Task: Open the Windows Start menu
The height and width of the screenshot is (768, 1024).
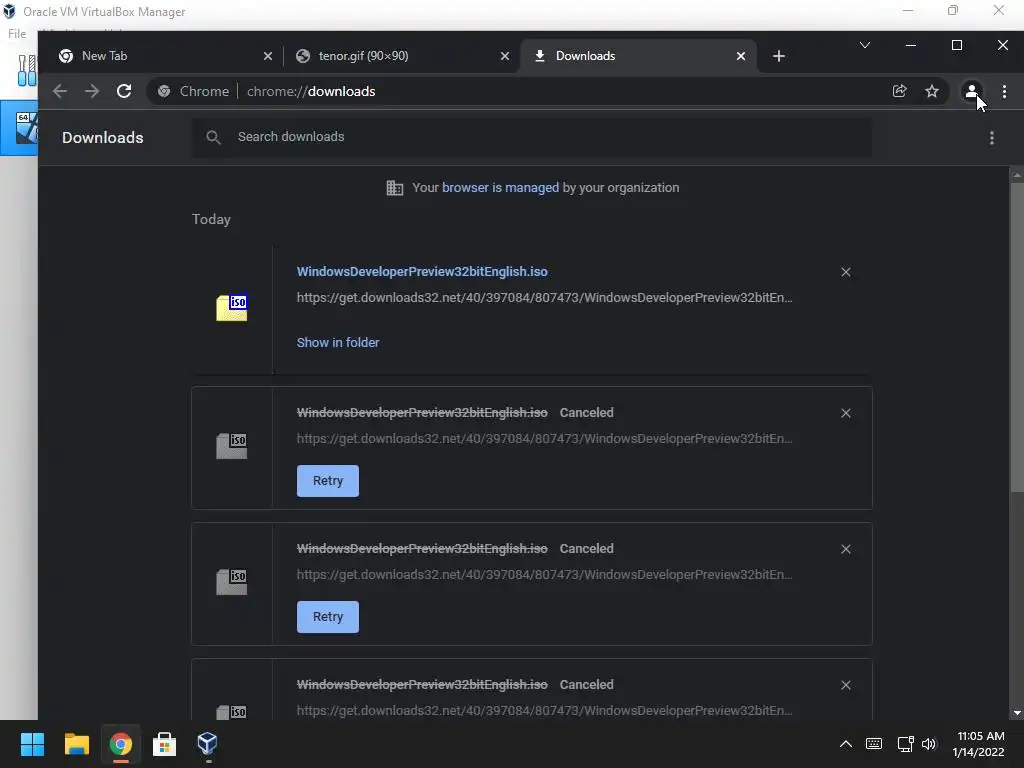Action: (x=32, y=744)
